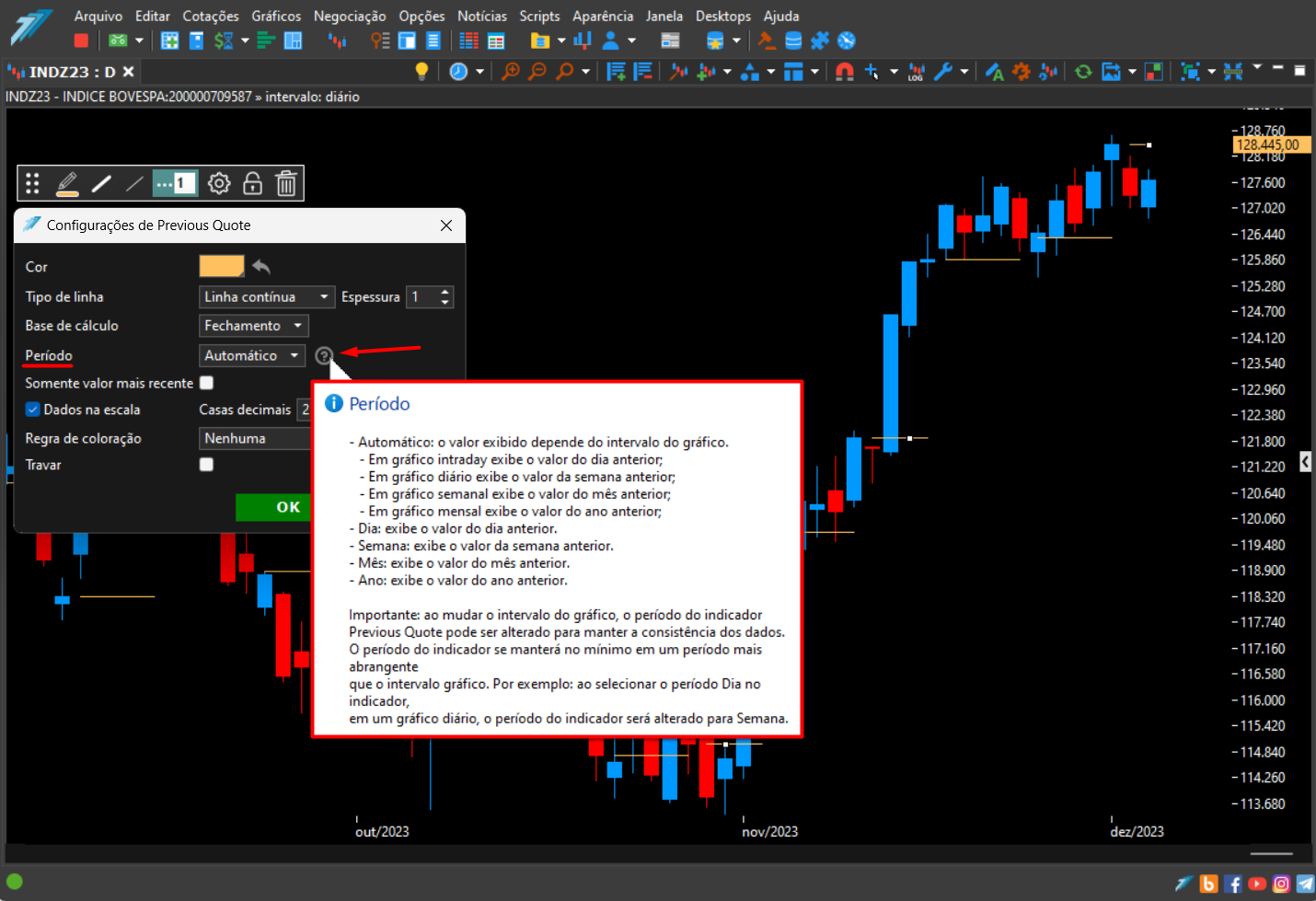The image size is (1316, 901).
Task: Click the orange gear strategy icon in chart toolbar
Action: tap(1021, 71)
